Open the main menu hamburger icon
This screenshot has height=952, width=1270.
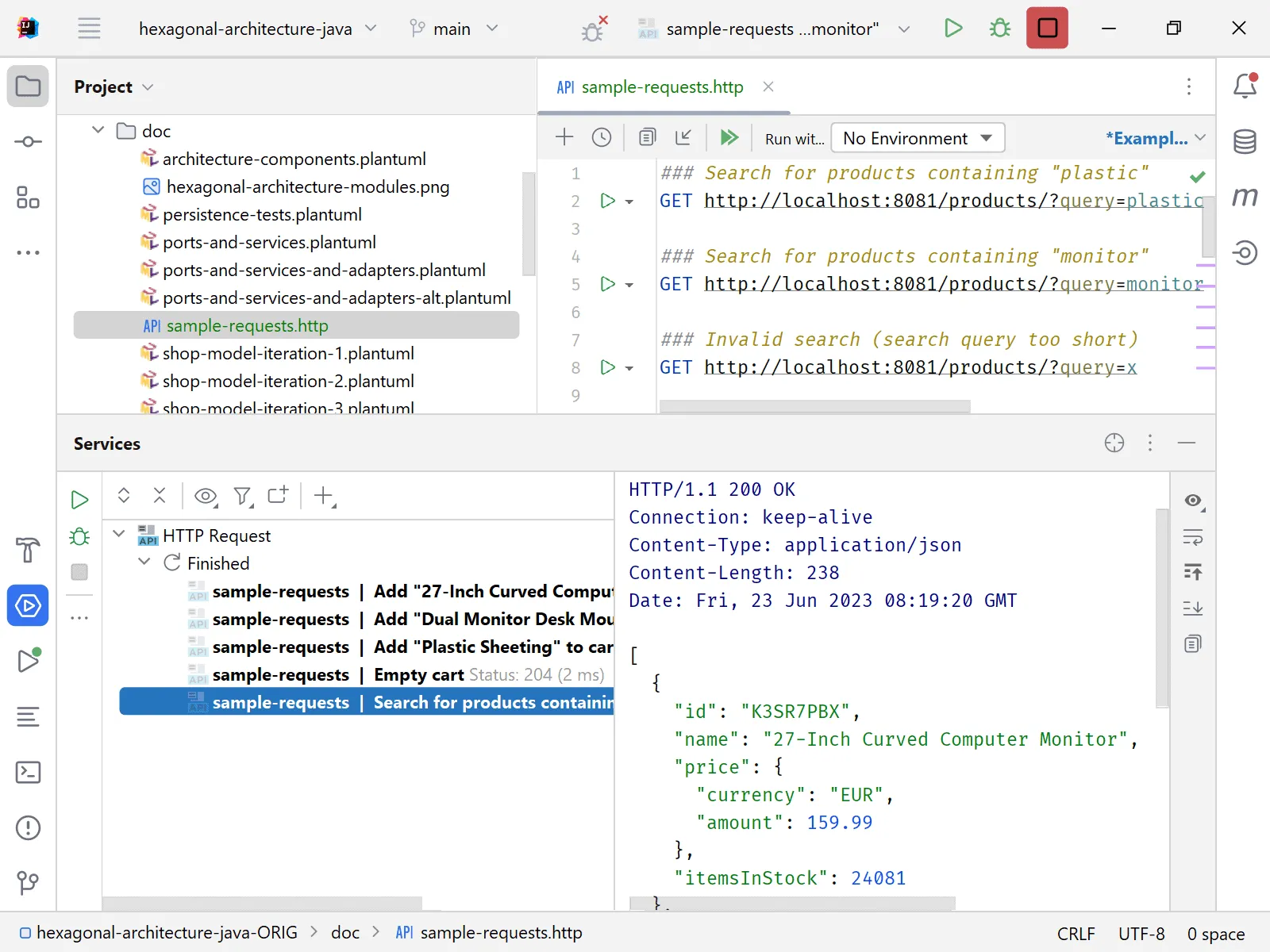(x=89, y=29)
